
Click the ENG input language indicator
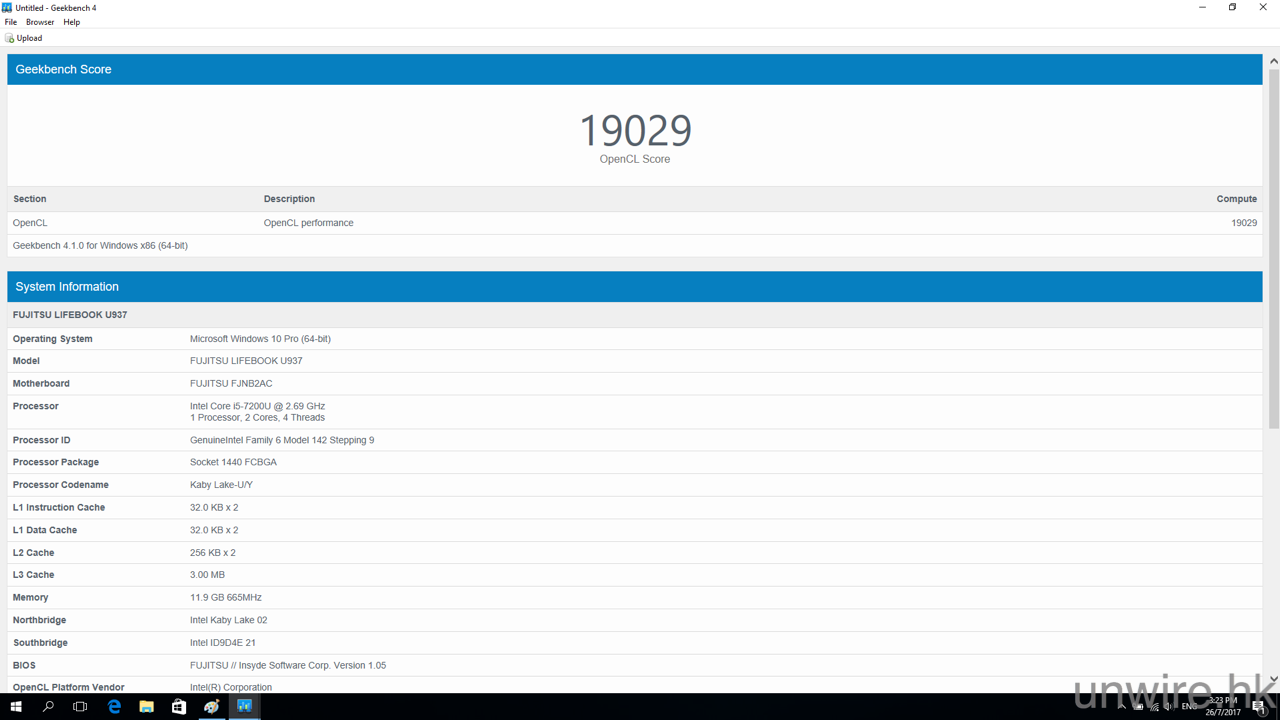[1189, 707]
